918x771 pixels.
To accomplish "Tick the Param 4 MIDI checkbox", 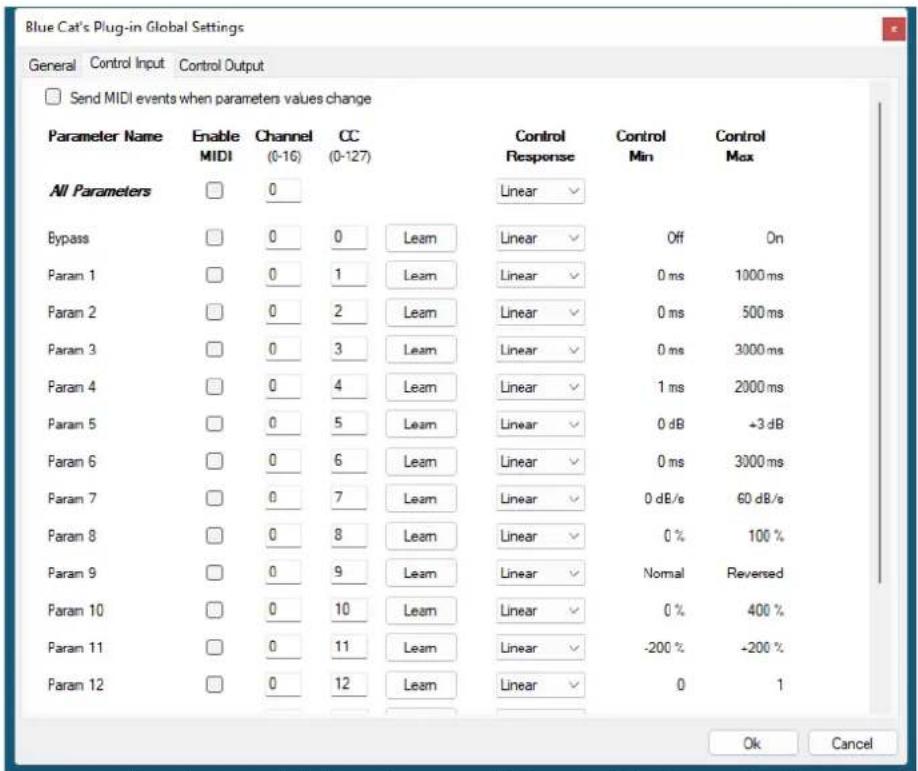I will [x=214, y=386].
